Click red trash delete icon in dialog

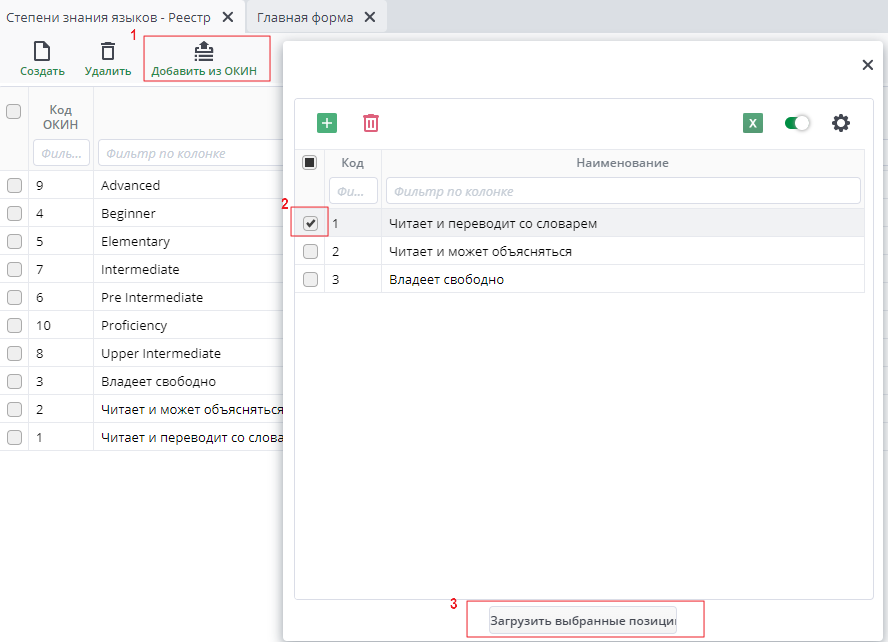pyautogui.click(x=371, y=123)
